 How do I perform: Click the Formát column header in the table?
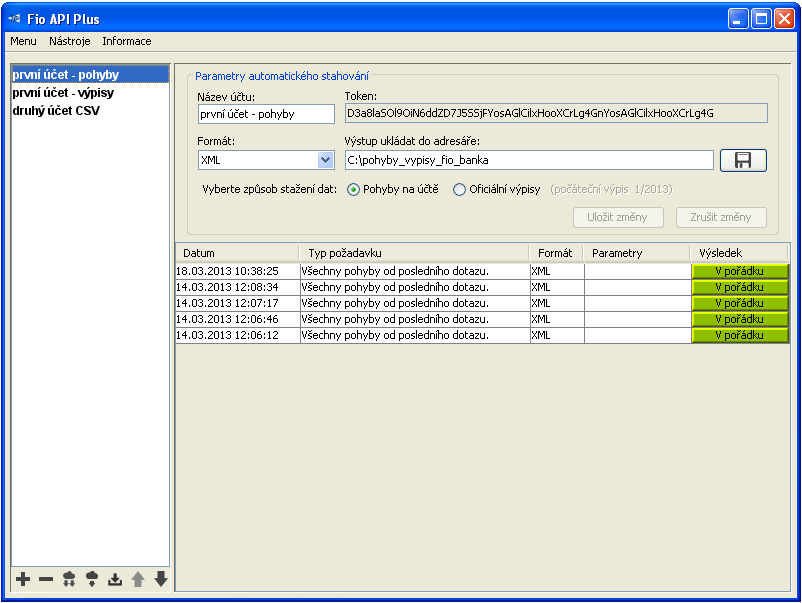coord(556,253)
